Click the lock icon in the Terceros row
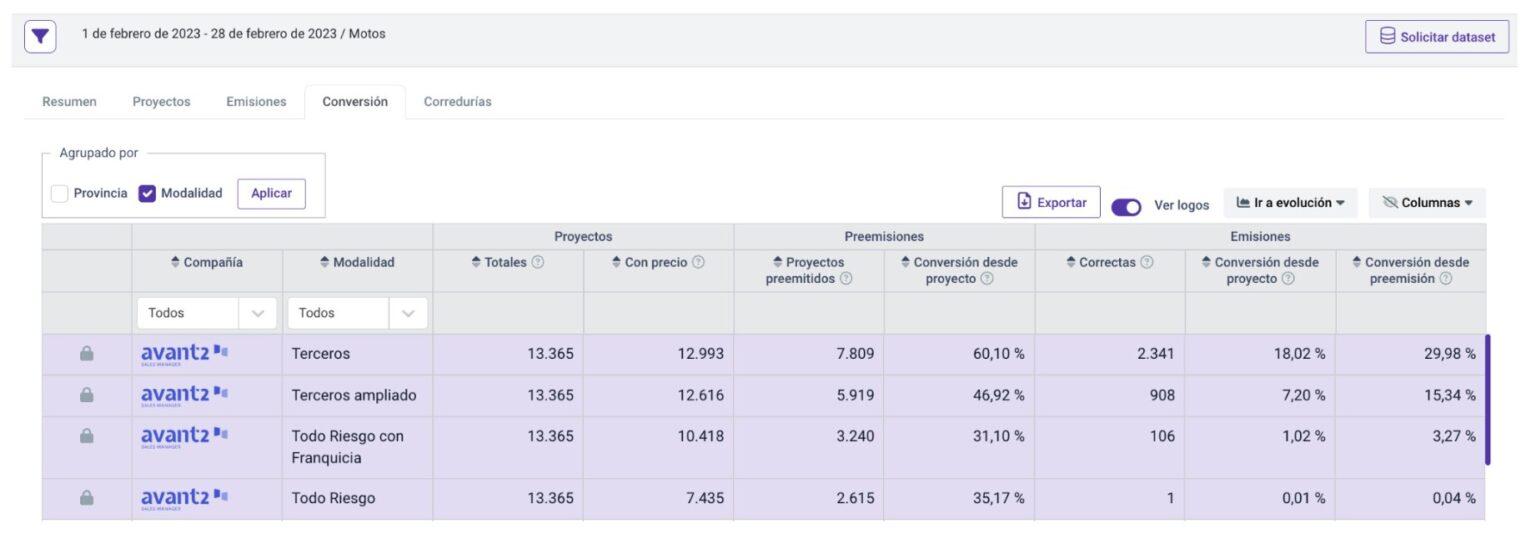 87,354
